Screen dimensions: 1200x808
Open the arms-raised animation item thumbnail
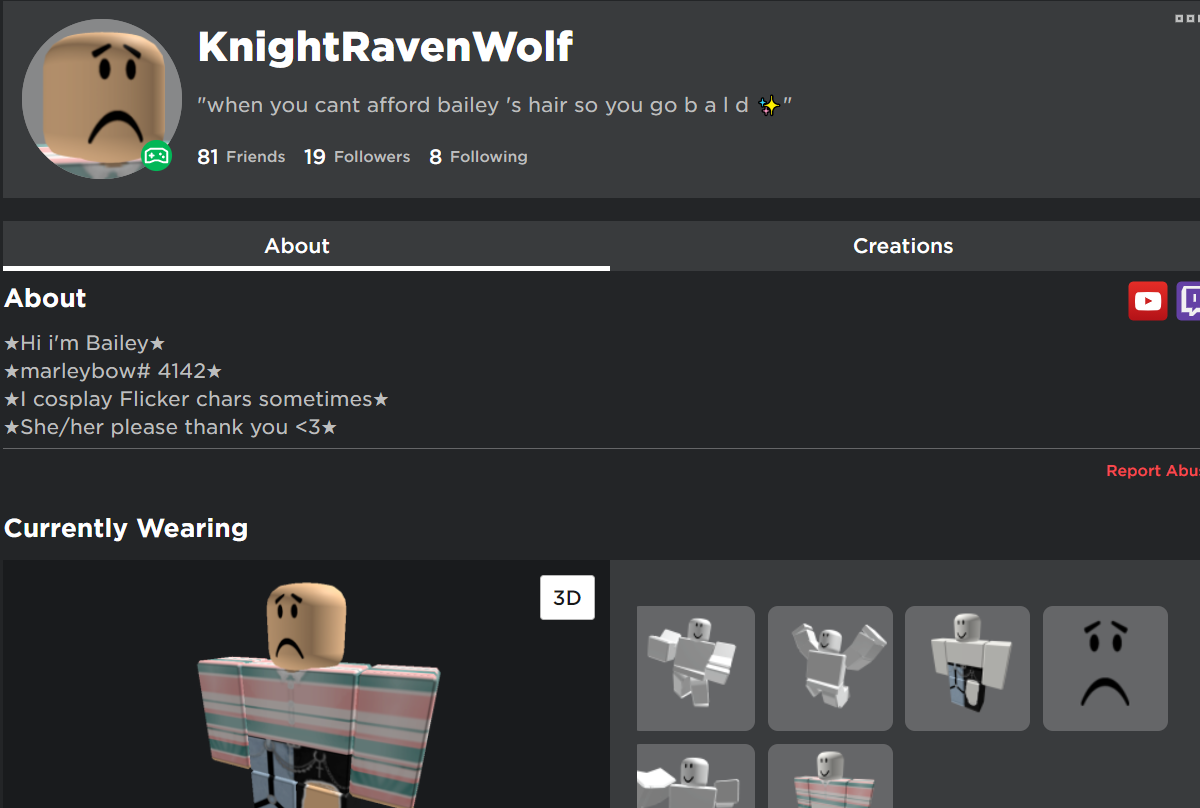[x=830, y=668]
